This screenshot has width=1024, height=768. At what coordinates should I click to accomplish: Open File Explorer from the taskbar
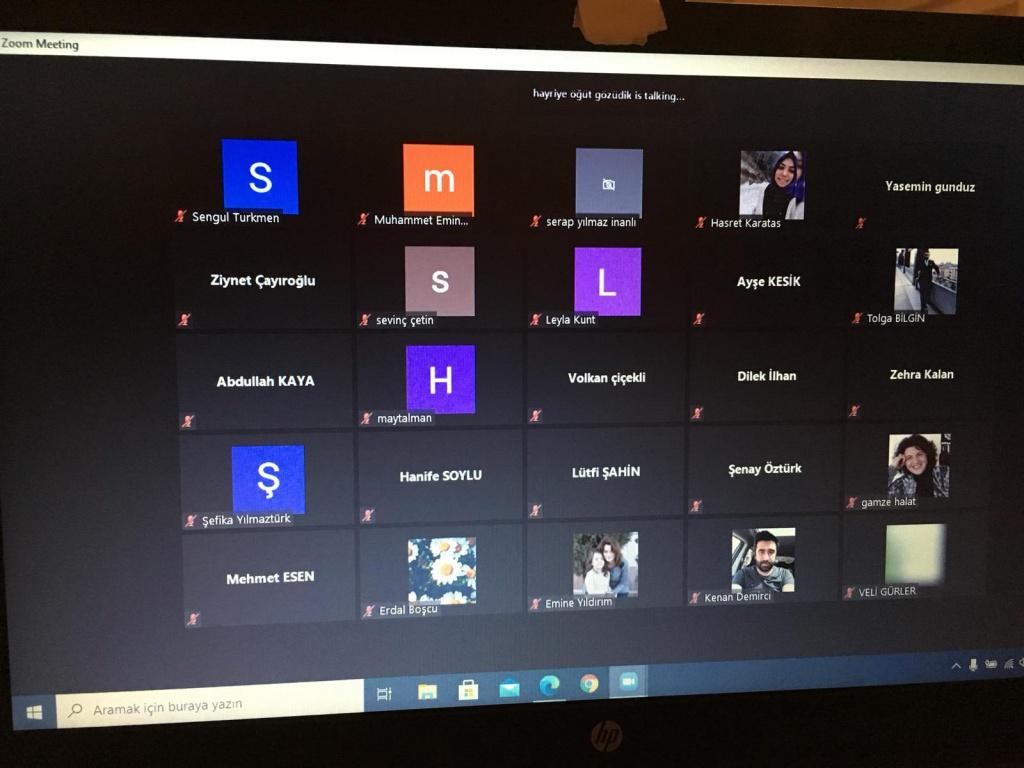pos(427,691)
